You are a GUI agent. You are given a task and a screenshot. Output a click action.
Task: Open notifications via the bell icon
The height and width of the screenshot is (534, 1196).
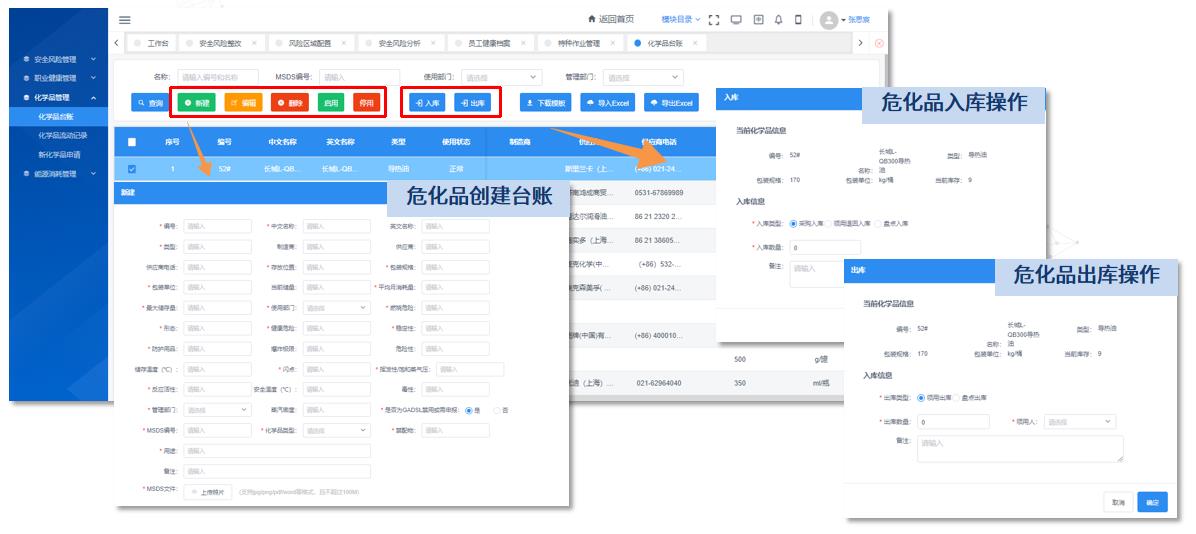(778, 20)
